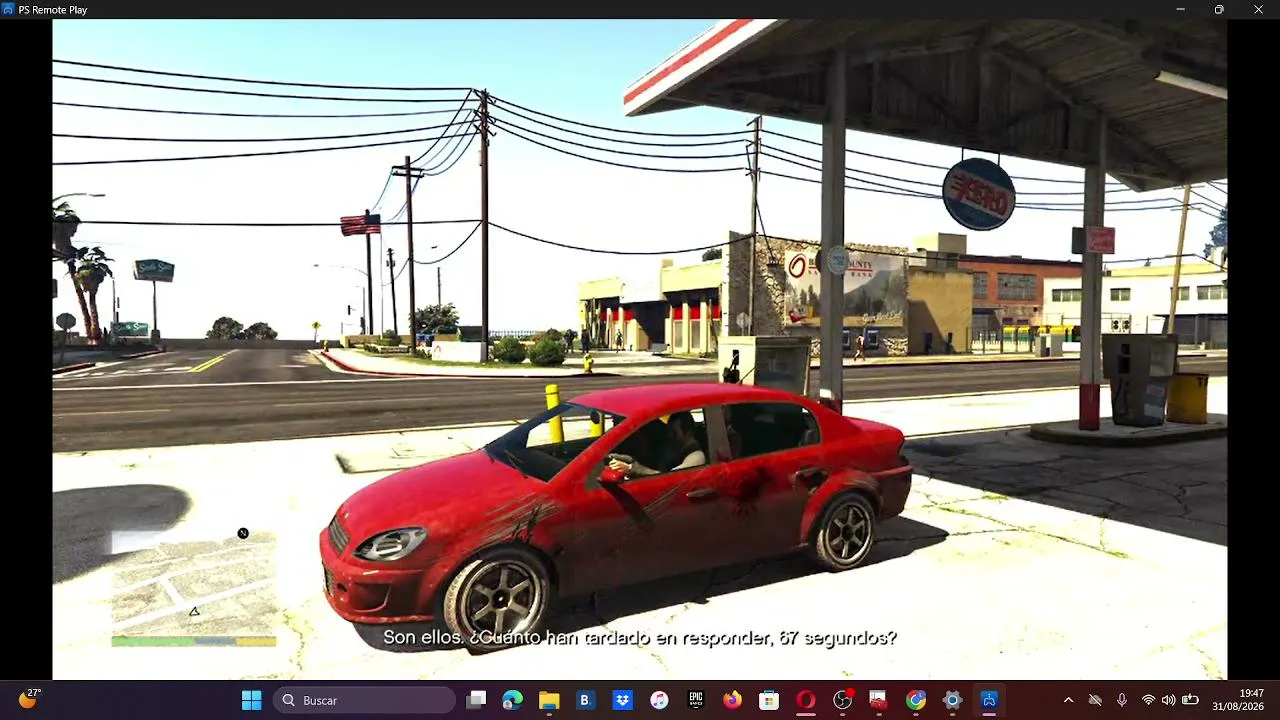Open the music app taskbar icon
The width and height of the screenshot is (1280, 720).
659,700
